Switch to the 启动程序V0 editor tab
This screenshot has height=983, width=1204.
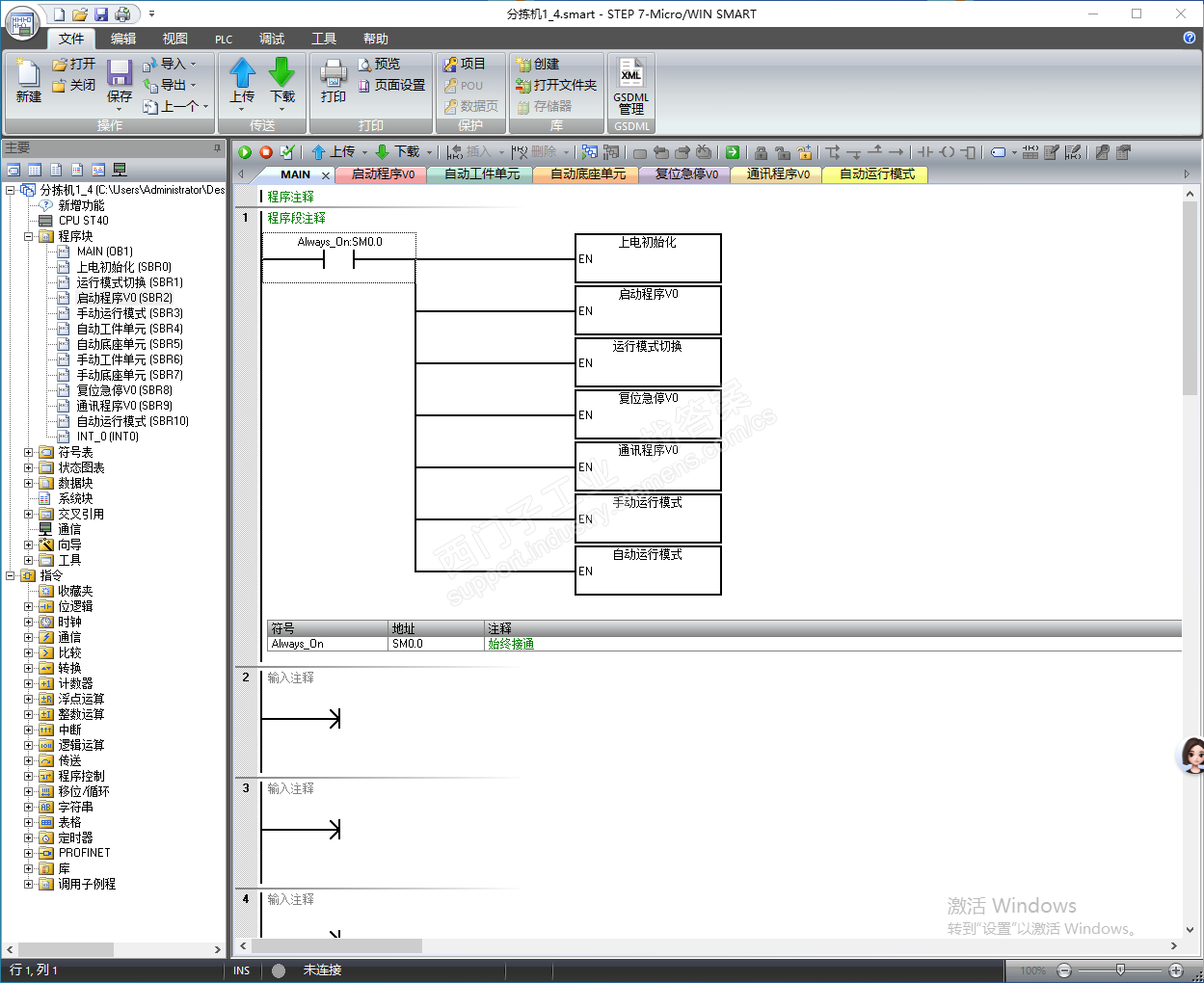coord(383,174)
